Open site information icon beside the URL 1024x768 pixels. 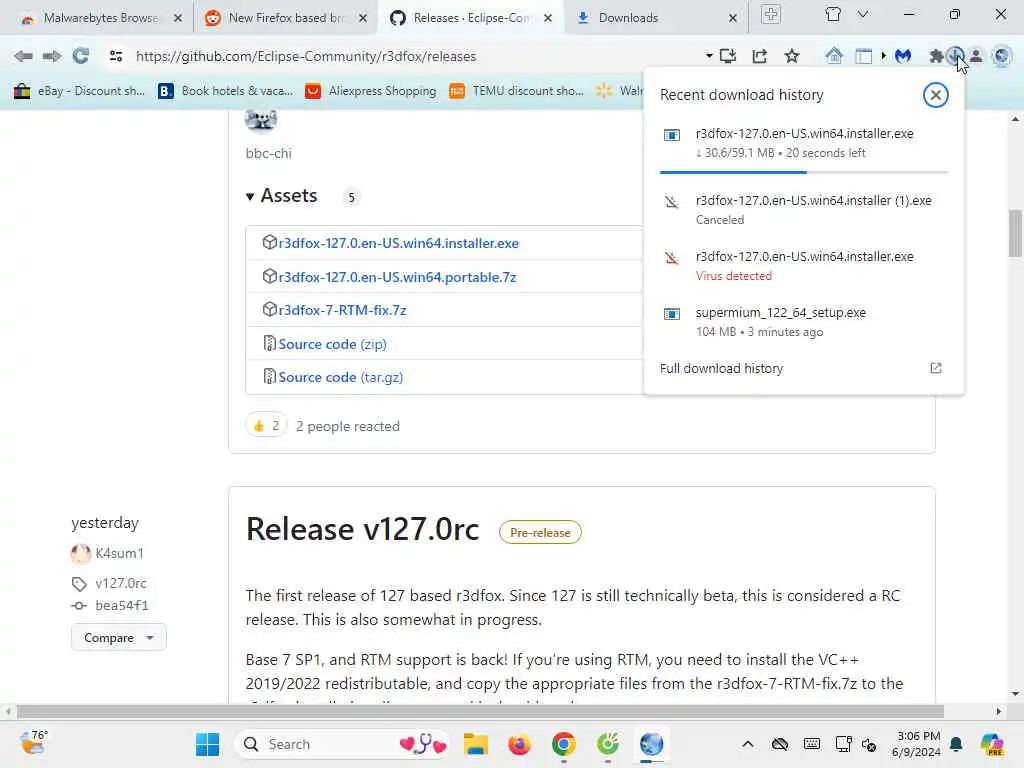(x=116, y=56)
